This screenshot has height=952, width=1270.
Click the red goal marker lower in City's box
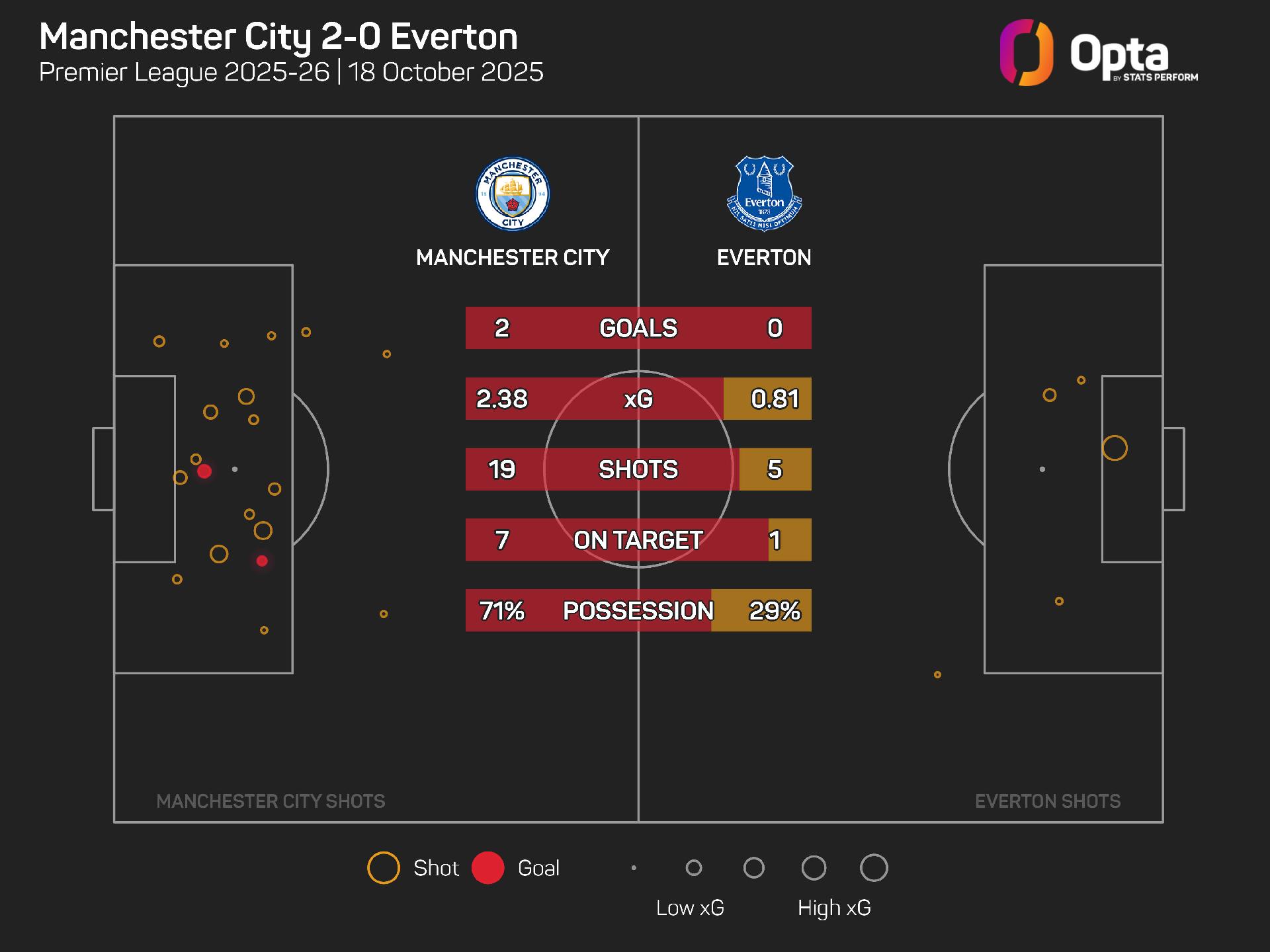click(x=262, y=561)
